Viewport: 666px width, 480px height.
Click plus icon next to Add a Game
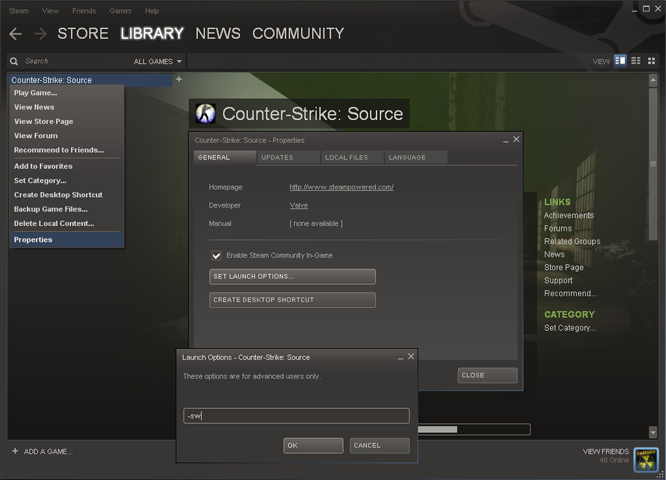15,451
